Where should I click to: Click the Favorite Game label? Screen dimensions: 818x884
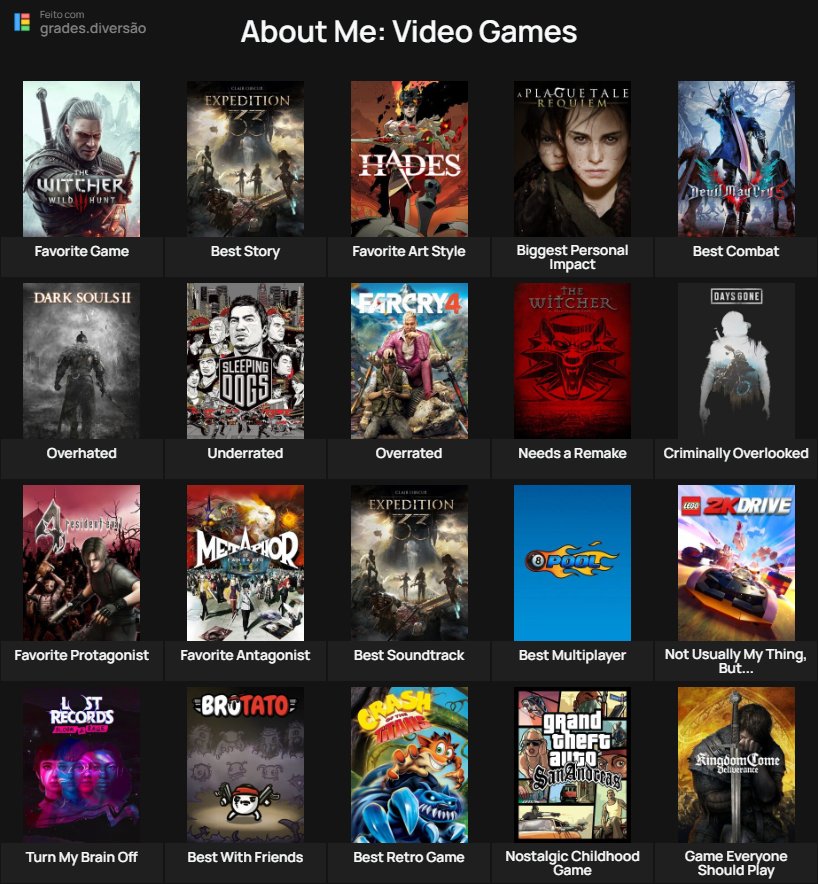82,251
